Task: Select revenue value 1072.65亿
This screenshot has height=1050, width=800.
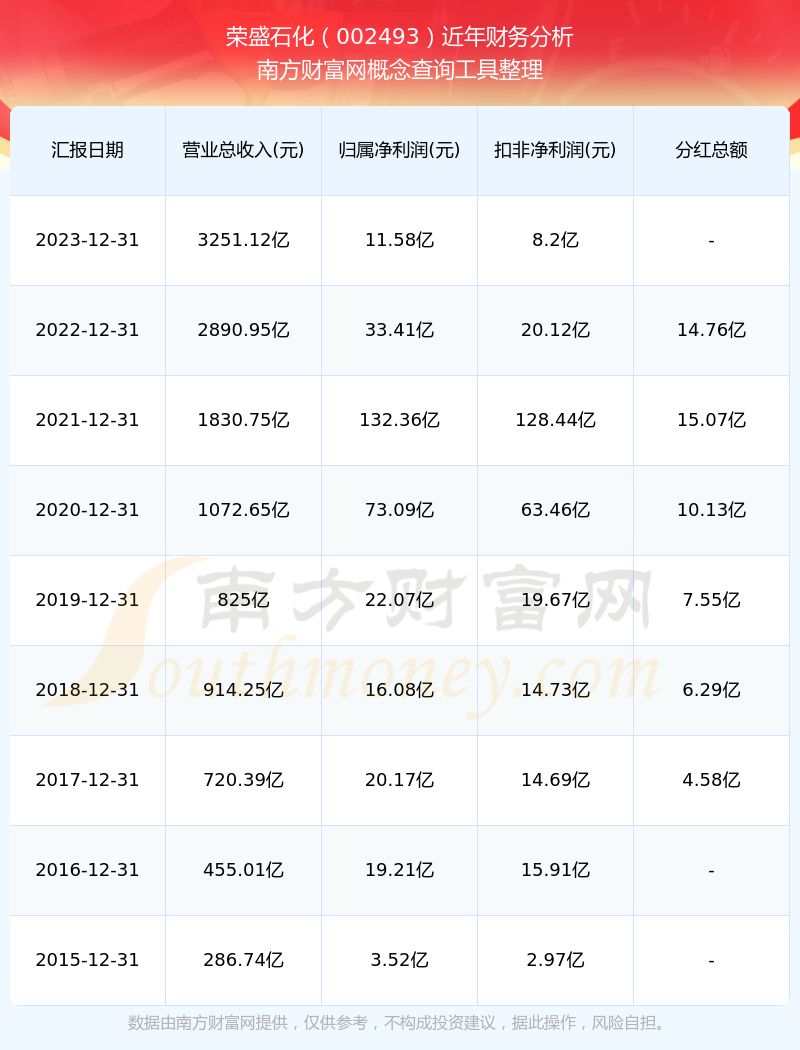Action: point(244,510)
